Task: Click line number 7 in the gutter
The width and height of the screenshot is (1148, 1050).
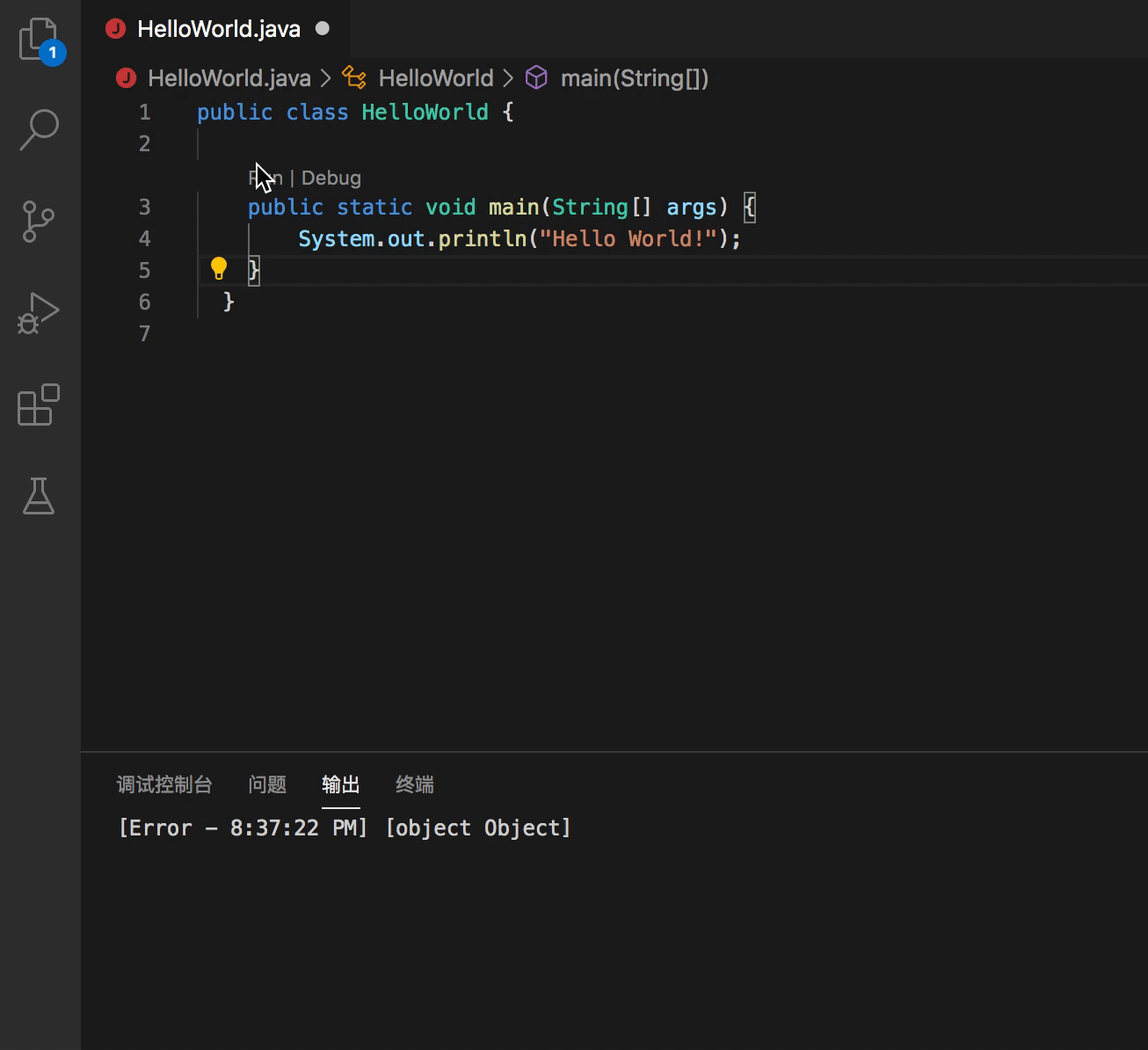Action: [145, 334]
